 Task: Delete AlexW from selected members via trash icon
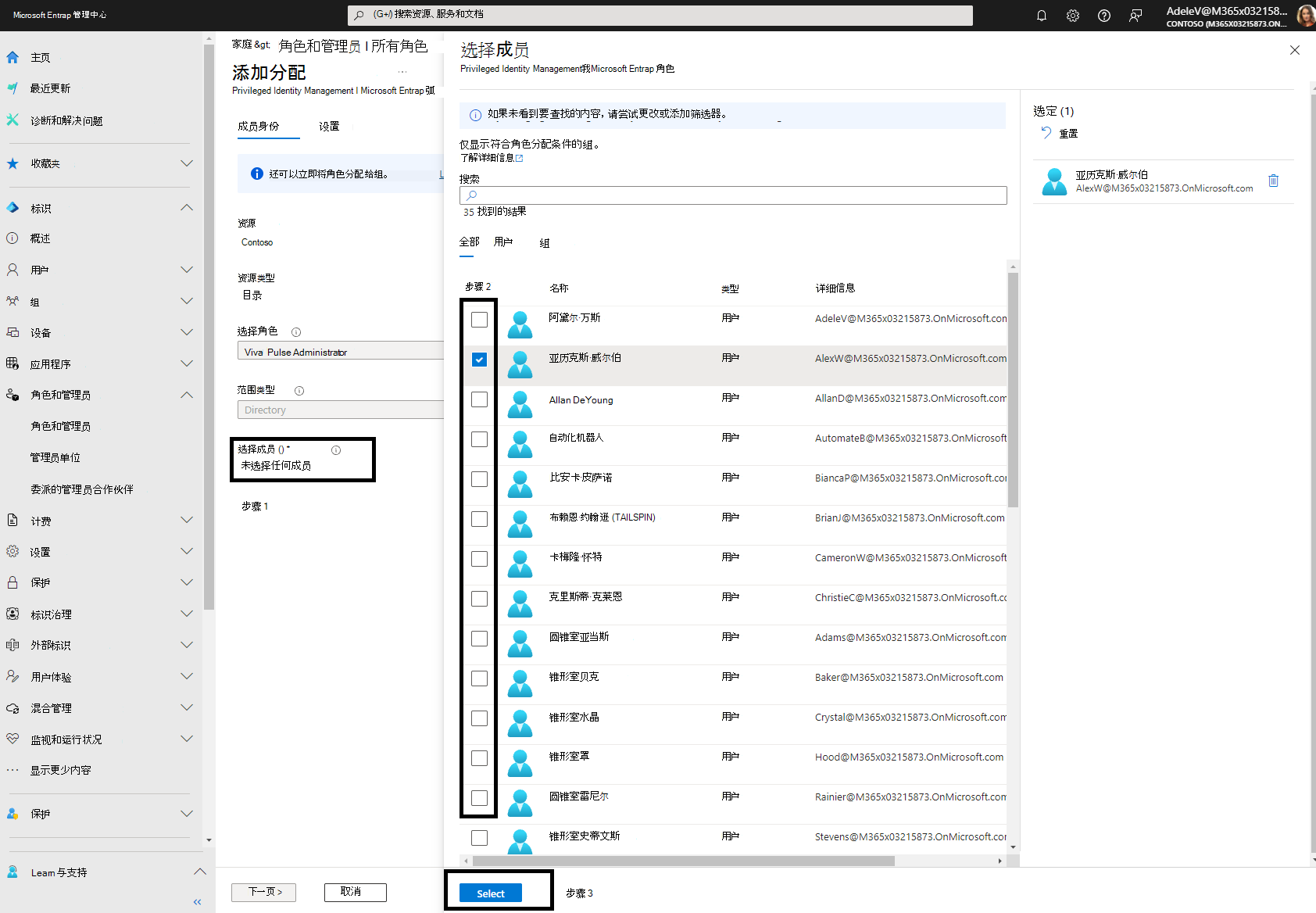pos(1274,181)
